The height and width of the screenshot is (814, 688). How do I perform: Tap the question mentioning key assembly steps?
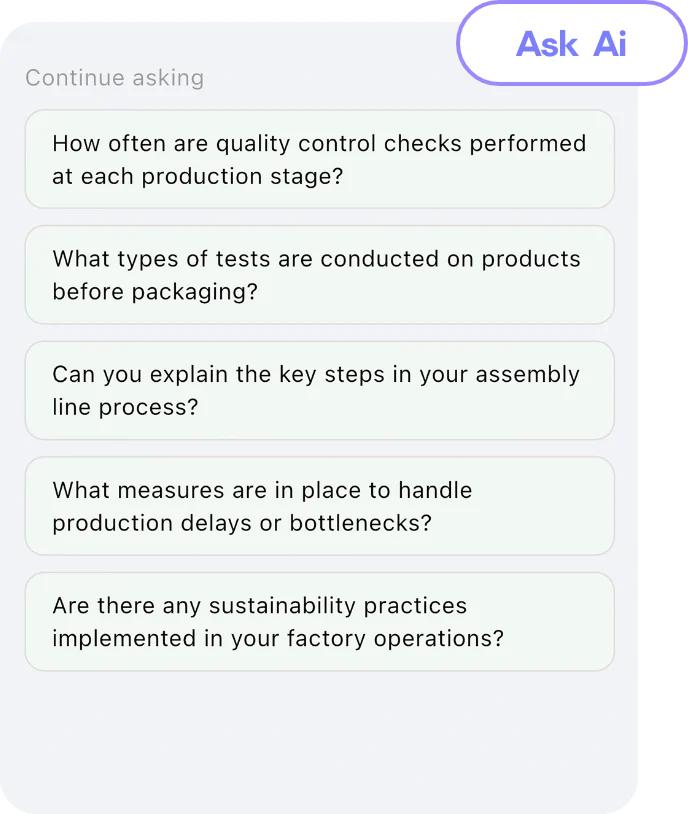319,390
